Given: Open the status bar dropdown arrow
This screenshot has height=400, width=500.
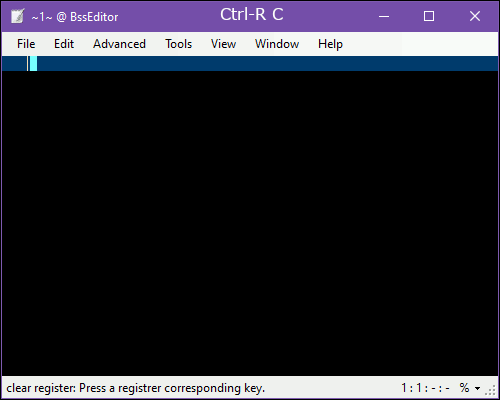Looking at the screenshot, I should click(477, 388).
